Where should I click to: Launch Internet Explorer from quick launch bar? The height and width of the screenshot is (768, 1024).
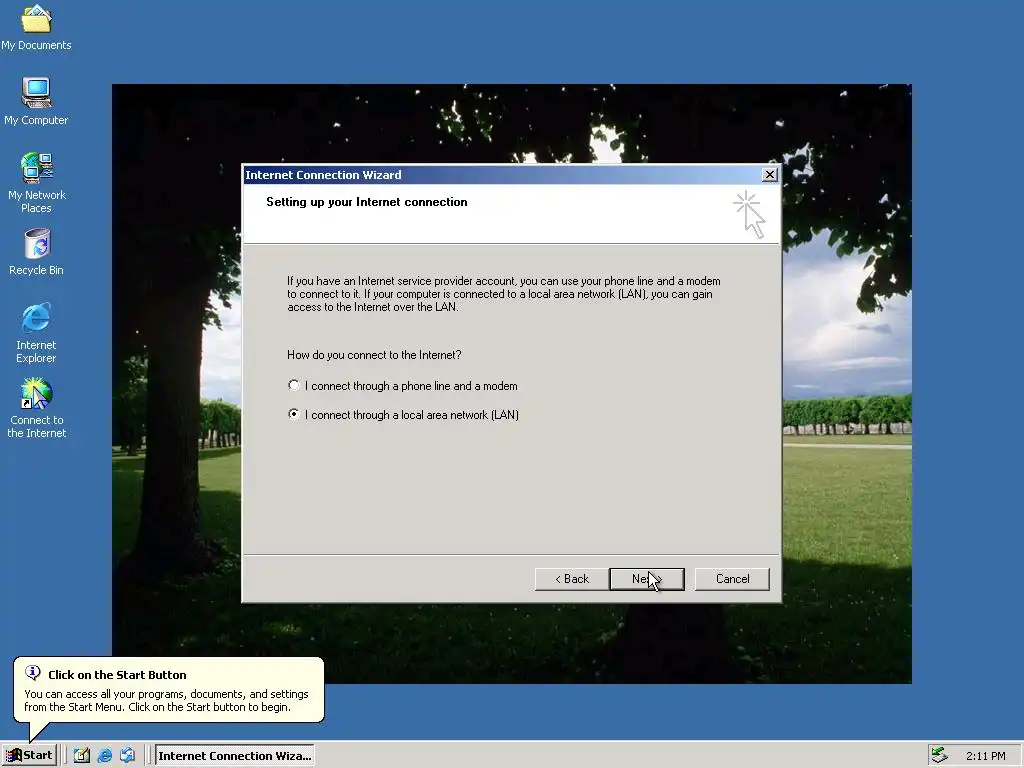(x=104, y=756)
